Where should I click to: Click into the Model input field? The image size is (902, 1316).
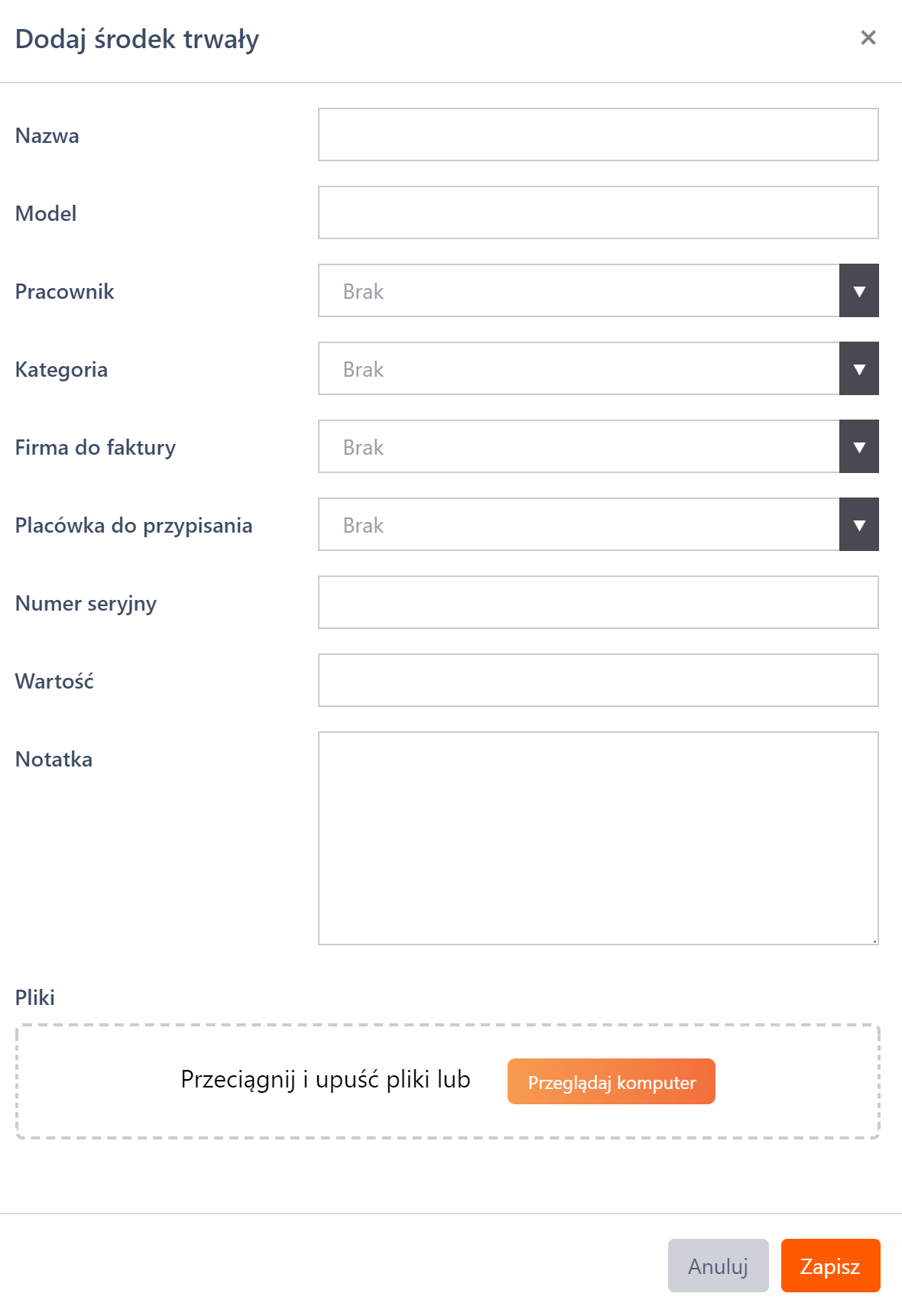(x=598, y=213)
